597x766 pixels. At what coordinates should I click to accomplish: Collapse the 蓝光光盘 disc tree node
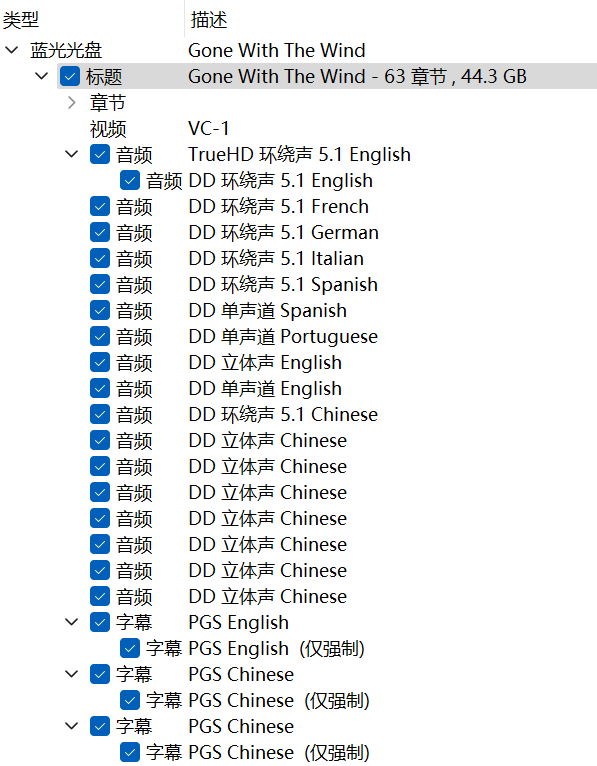click(x=12, y=49)
